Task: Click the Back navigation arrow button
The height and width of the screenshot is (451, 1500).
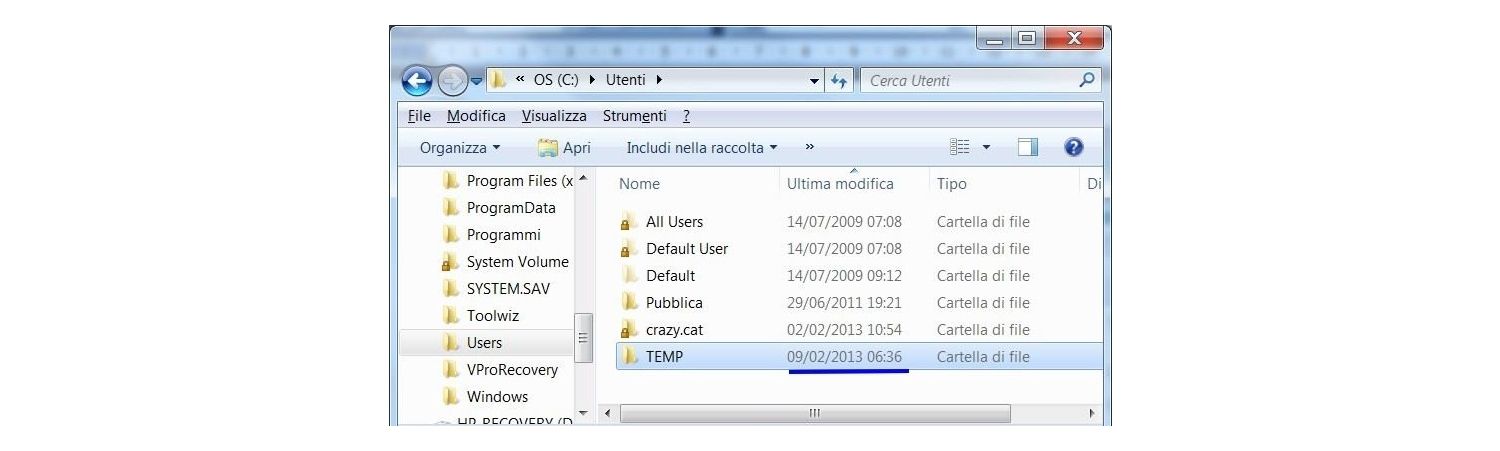Action: (x=417, y=80)
